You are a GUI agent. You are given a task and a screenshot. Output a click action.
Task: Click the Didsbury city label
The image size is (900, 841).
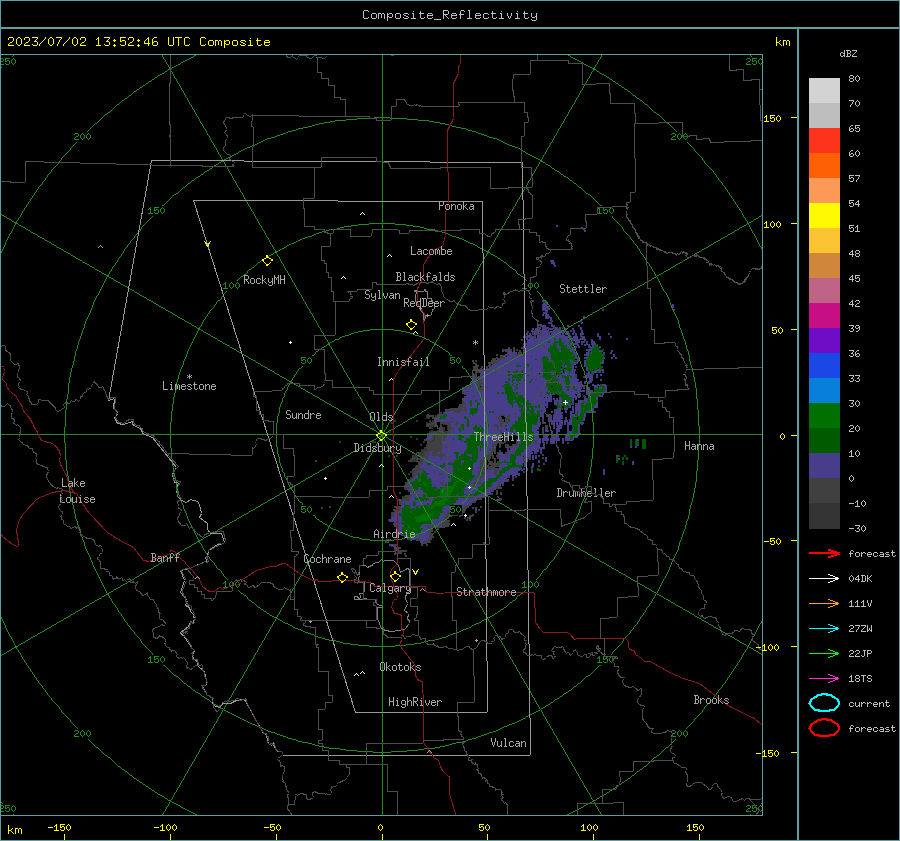pyautogui.click(x=377, y=448)
